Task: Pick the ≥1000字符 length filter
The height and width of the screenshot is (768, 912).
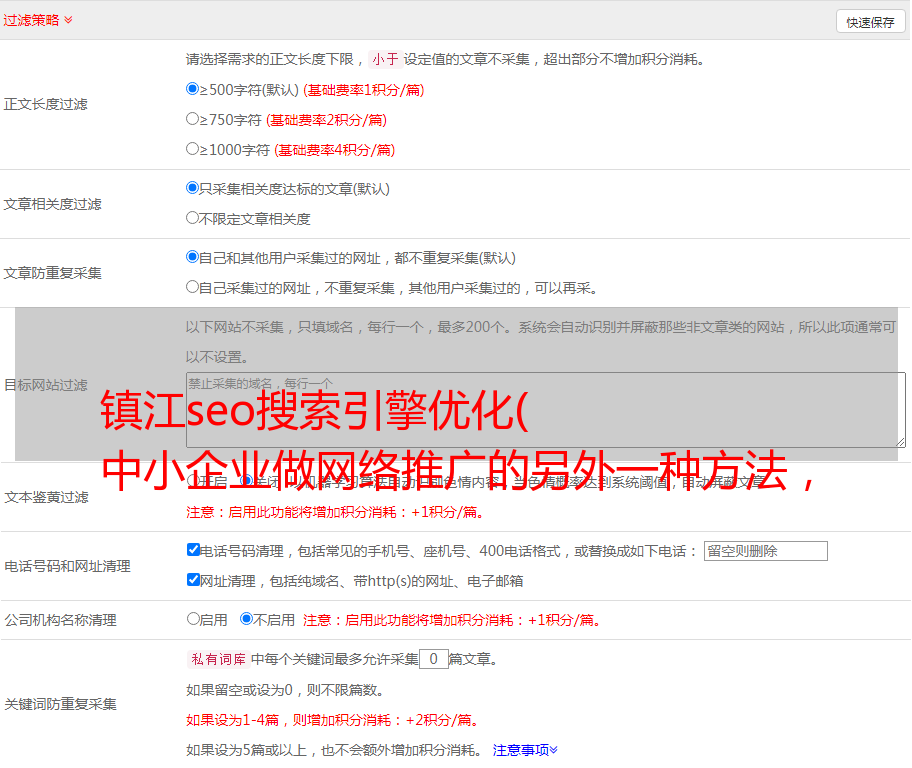Action: click(193, 149)
